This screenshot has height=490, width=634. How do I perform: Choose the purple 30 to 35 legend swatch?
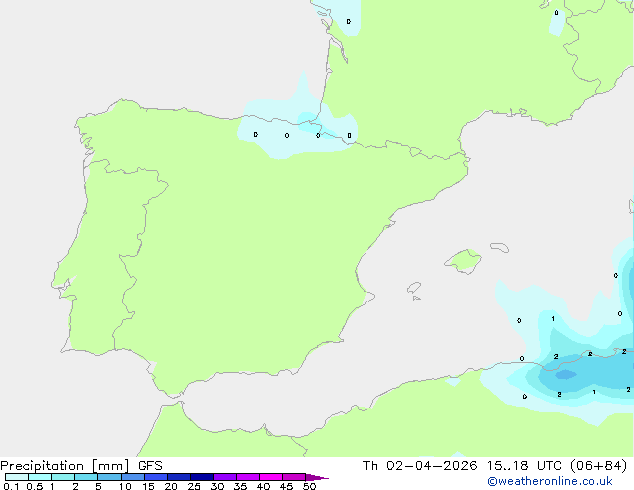click(x=225, y=477)
